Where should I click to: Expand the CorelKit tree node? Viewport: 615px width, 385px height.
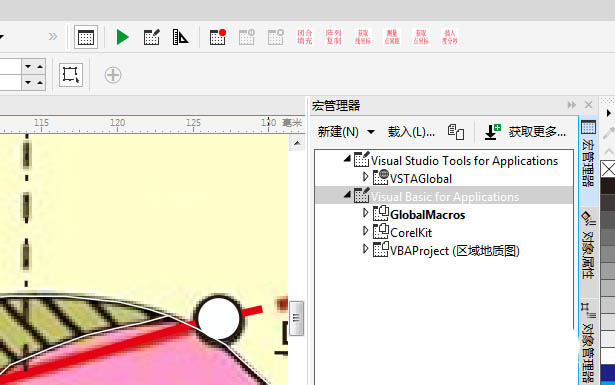[365, 231]
